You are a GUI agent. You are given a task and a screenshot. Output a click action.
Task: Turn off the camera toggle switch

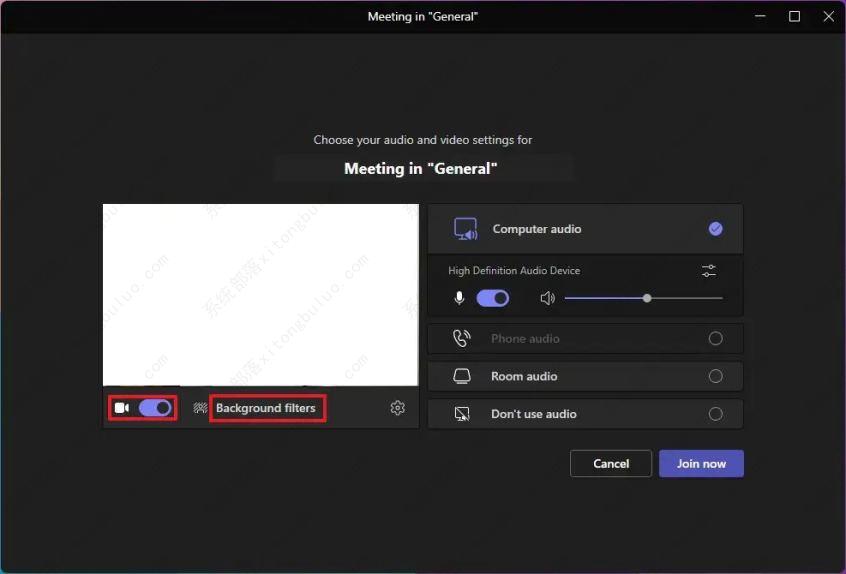click(x=155, y=408)
